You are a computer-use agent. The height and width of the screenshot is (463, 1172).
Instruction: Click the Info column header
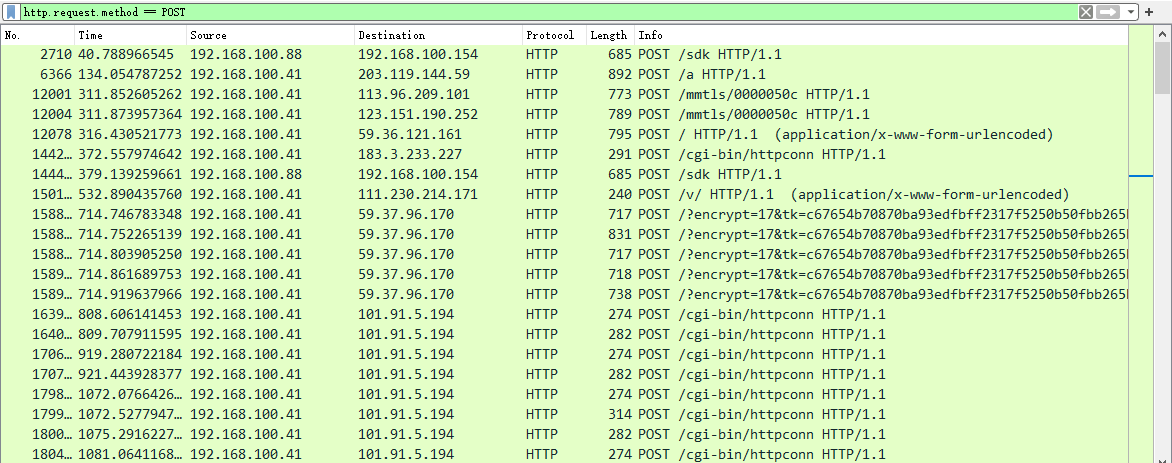pyautogui.click(x=880, y=35)
